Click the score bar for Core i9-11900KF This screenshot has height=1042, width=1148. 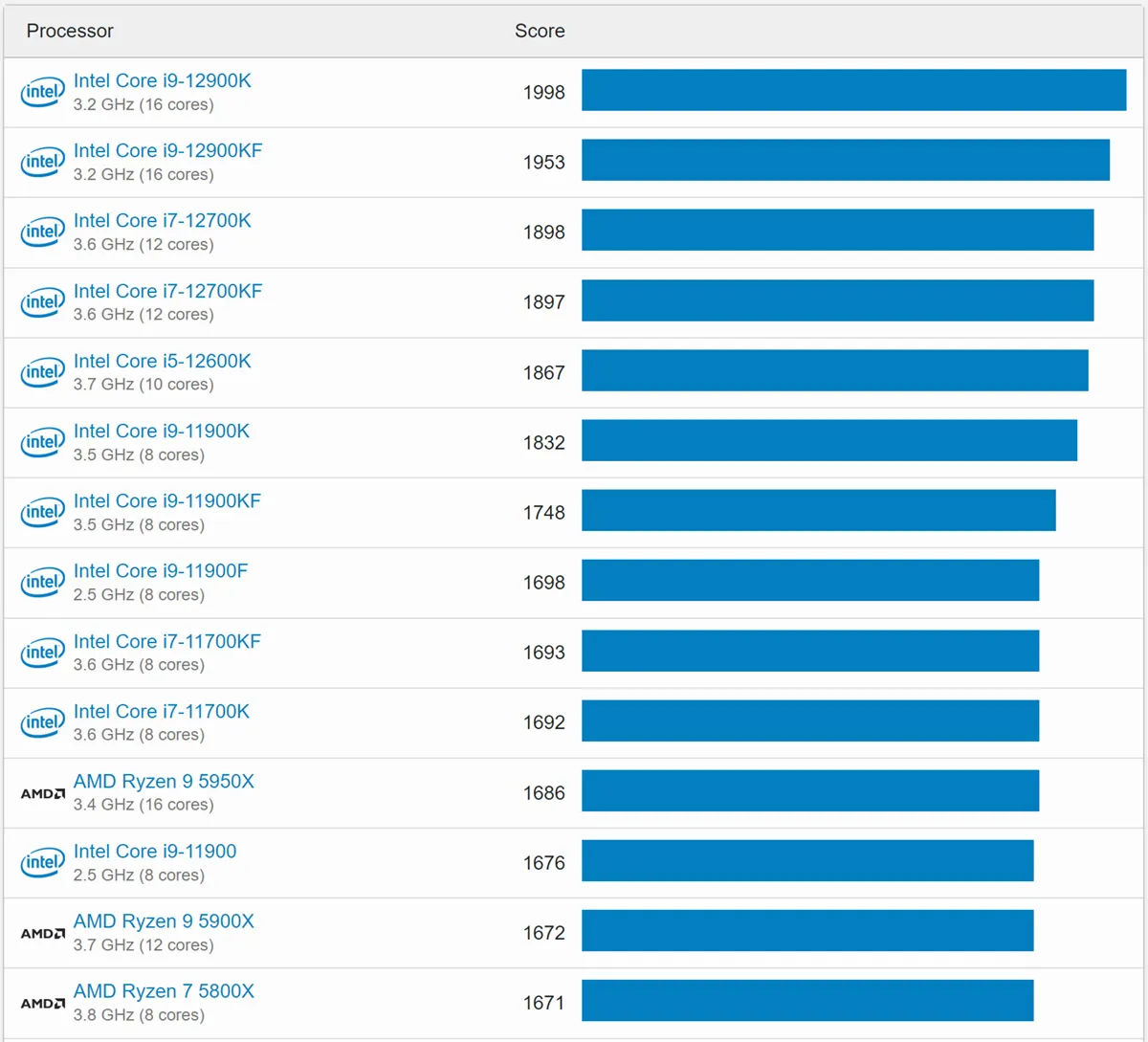(x=819, y=510)
